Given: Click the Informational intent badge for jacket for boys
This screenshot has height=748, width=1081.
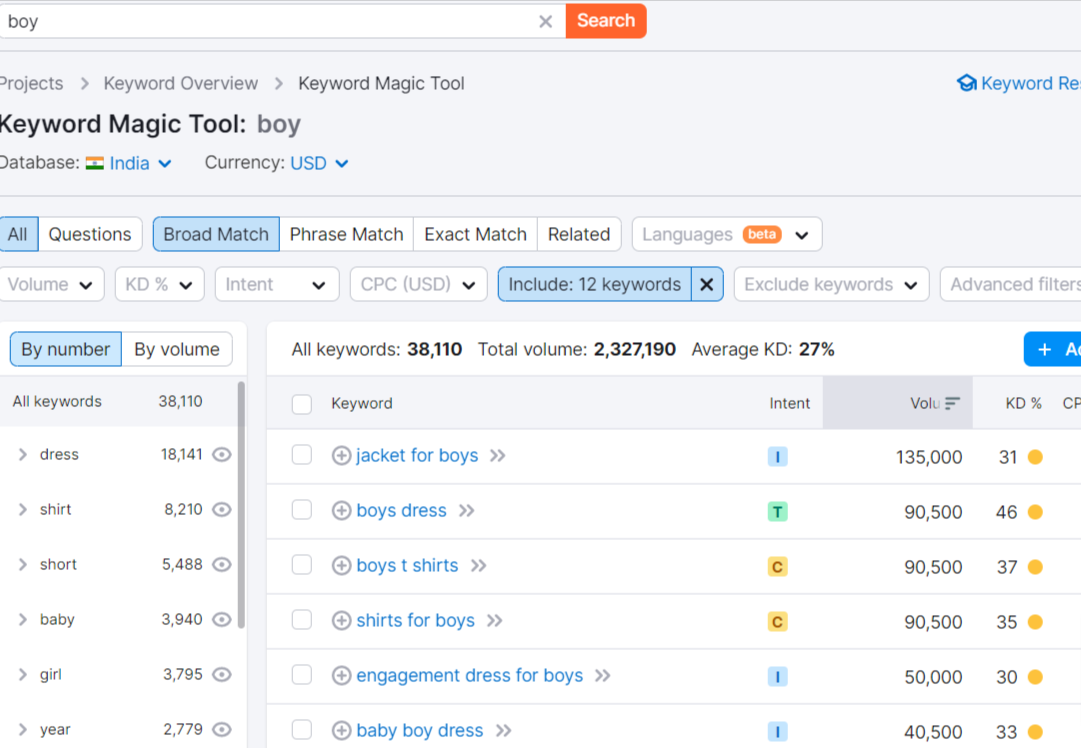Looking at the screenshot, I should 778,456.
